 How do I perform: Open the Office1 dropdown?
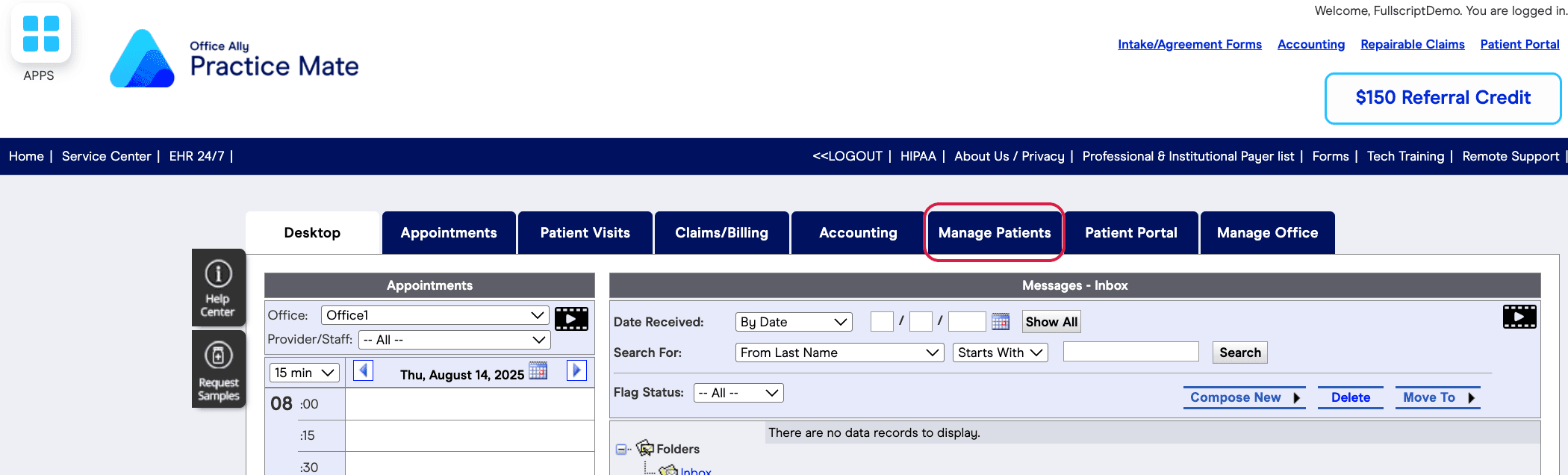[435, 315]
